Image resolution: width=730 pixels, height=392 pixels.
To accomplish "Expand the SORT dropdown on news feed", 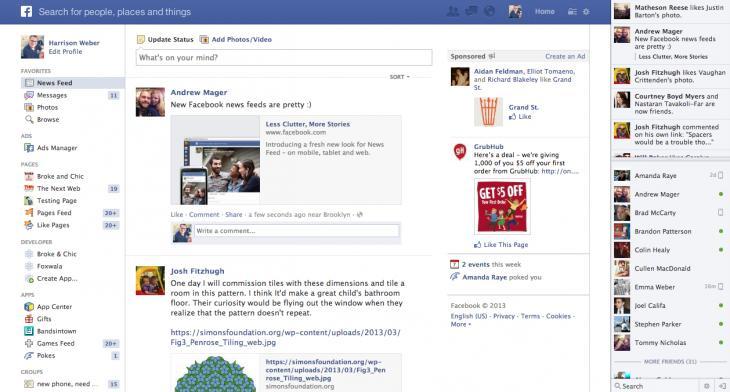I will click(x=399, y=77).
